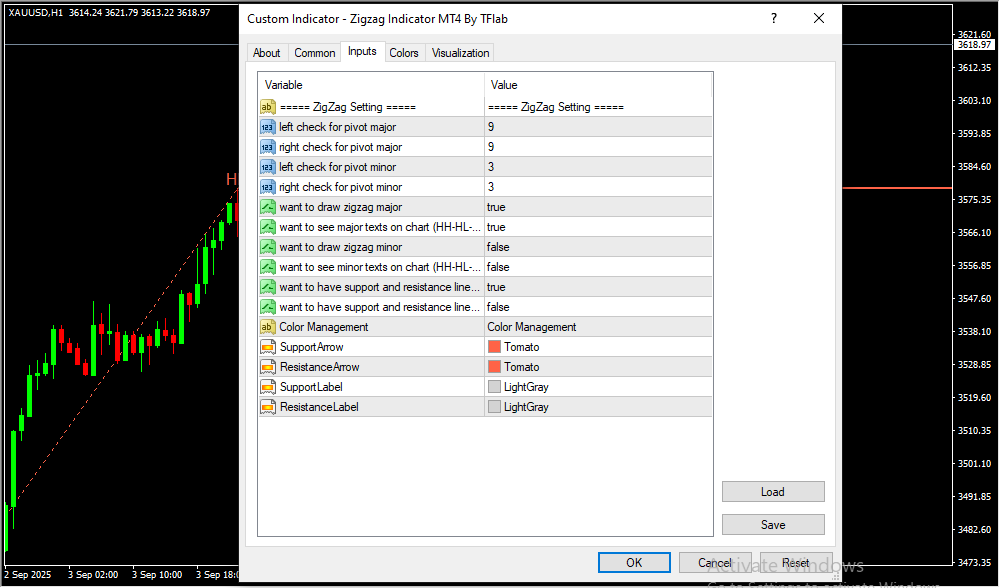Confirm settings with the OK button
This screenshot has width=1000, height=588.
[x=634, y=563]
